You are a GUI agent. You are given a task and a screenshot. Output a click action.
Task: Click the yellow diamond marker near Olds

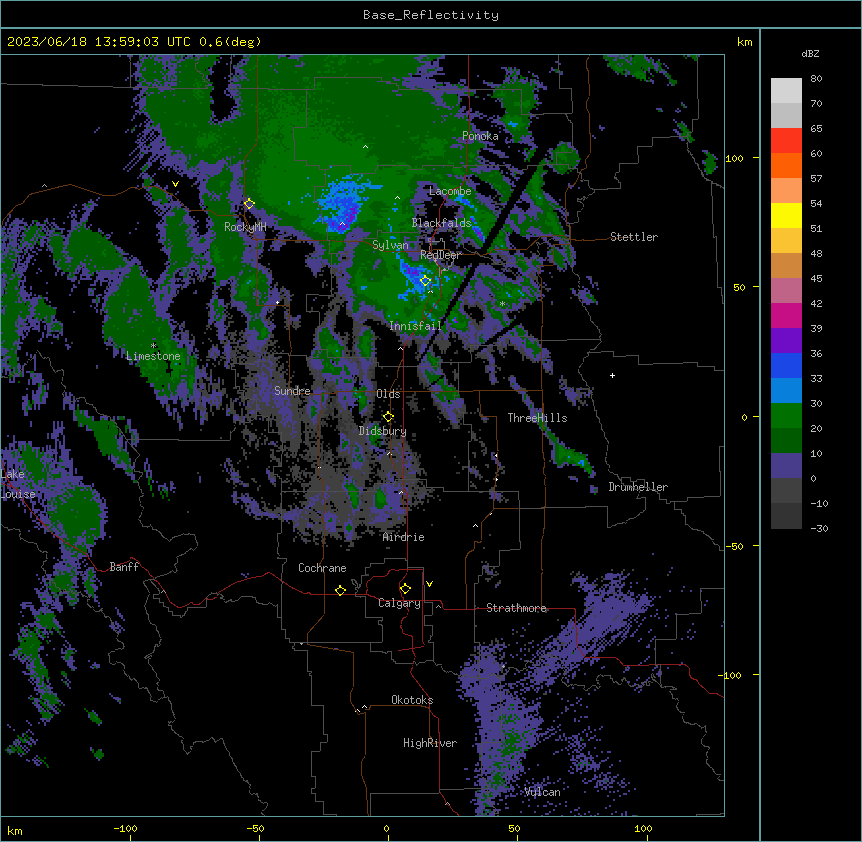tap(388, 416)
